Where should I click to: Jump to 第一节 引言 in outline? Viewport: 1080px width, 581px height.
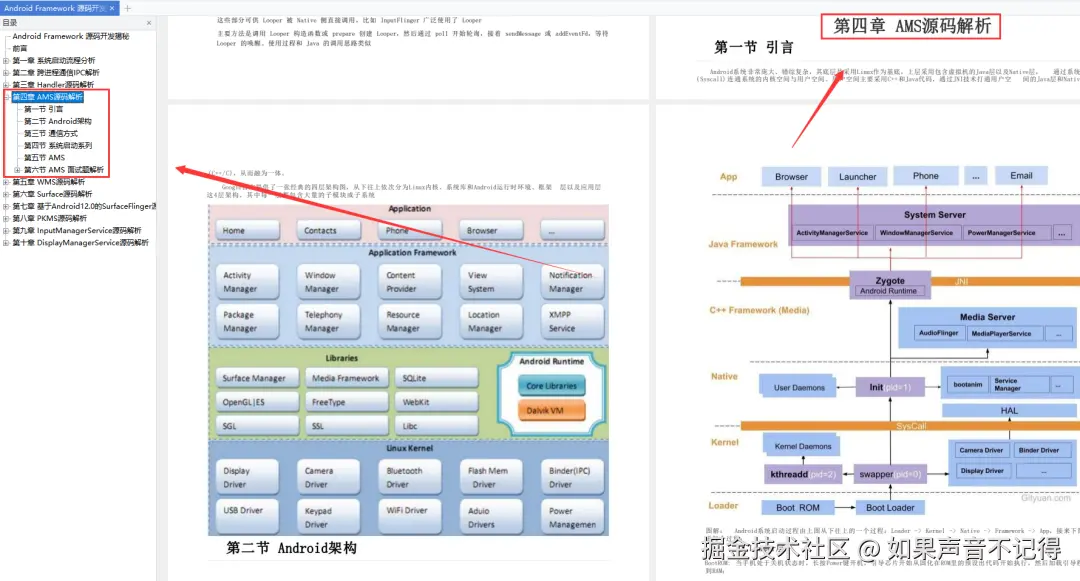tap(43, 109)
